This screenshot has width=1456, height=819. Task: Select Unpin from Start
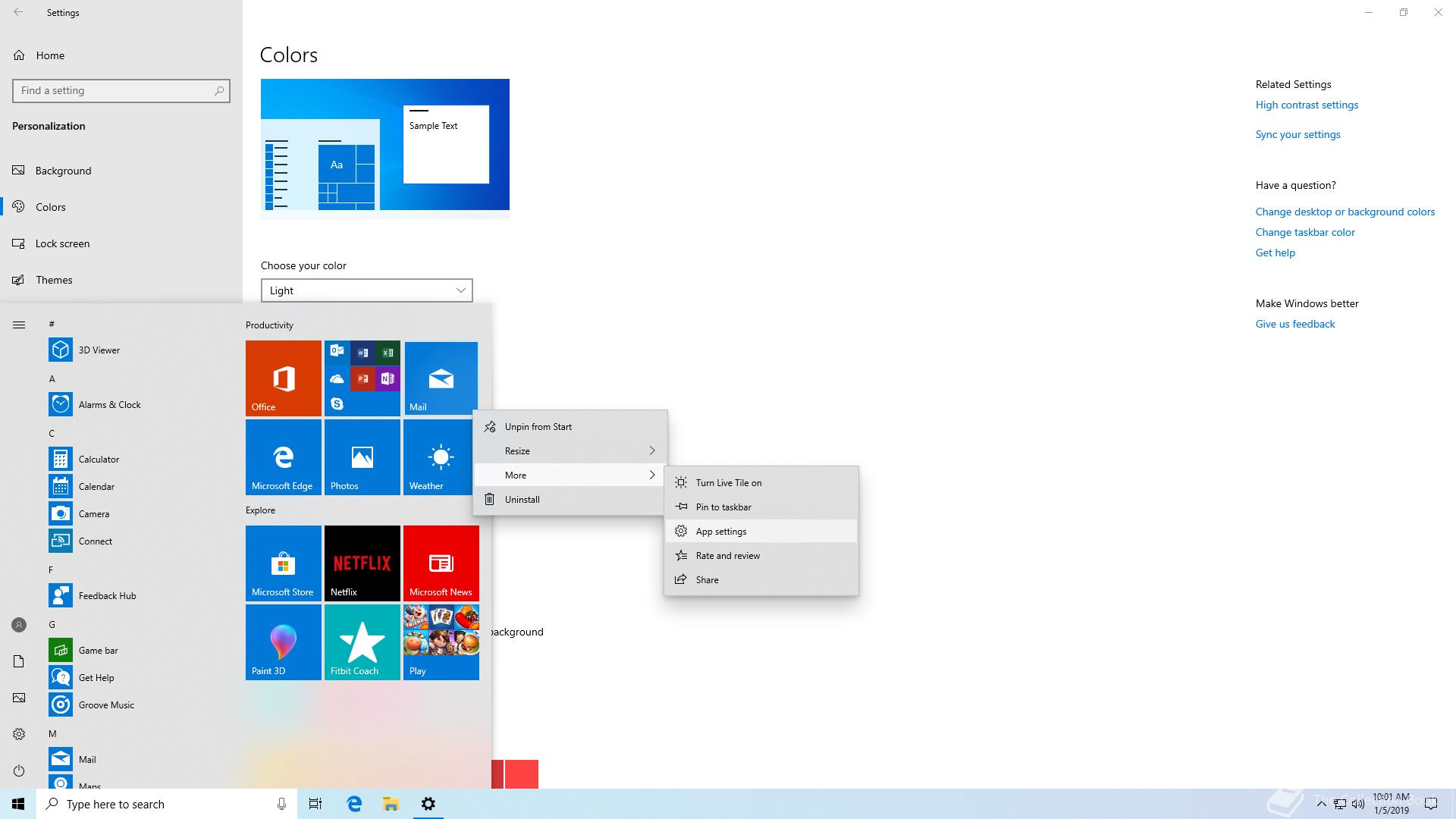(570, 426)
